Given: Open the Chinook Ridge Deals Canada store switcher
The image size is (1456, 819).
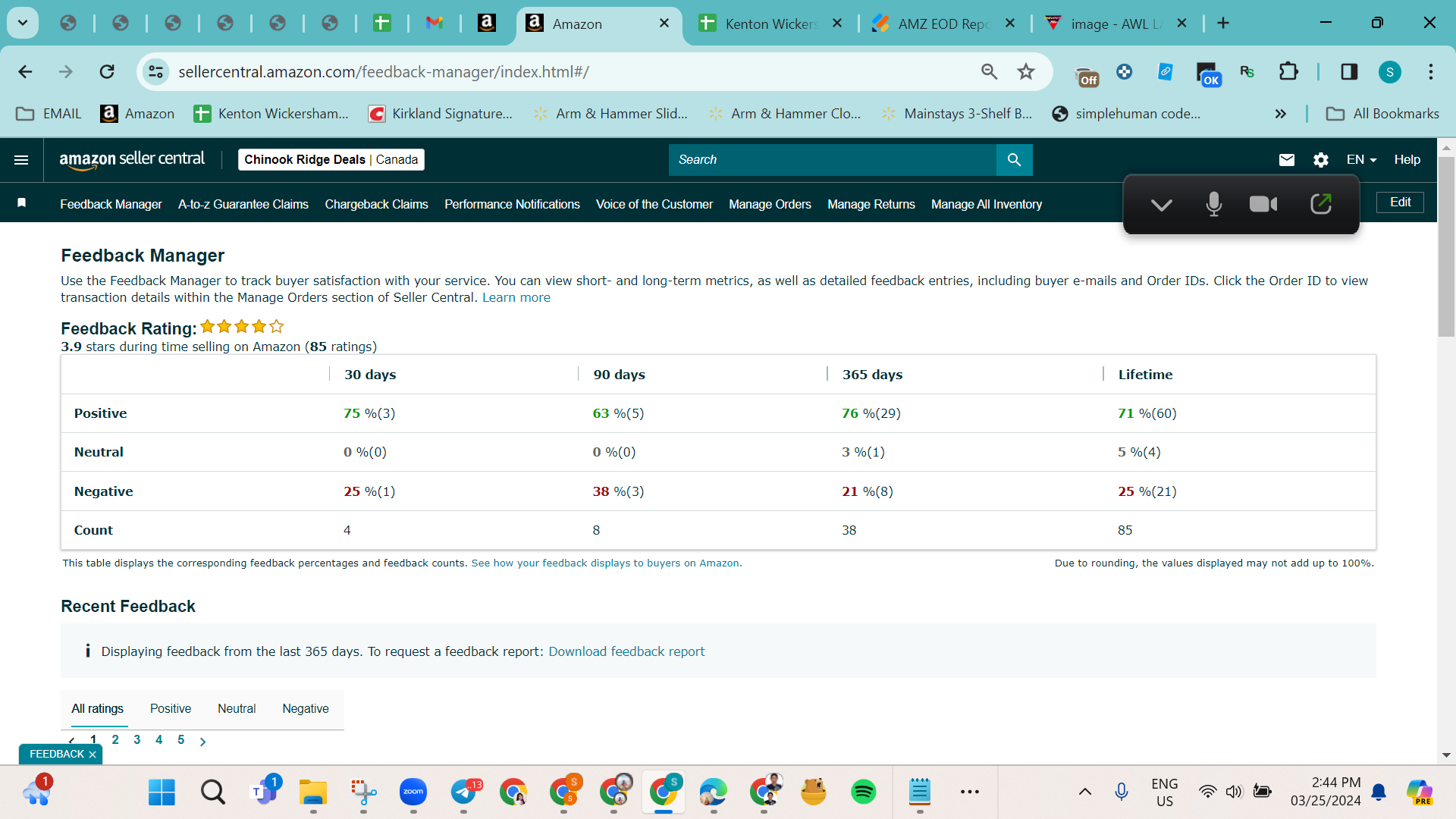Looking at the screenshot, I should [331, 160].
